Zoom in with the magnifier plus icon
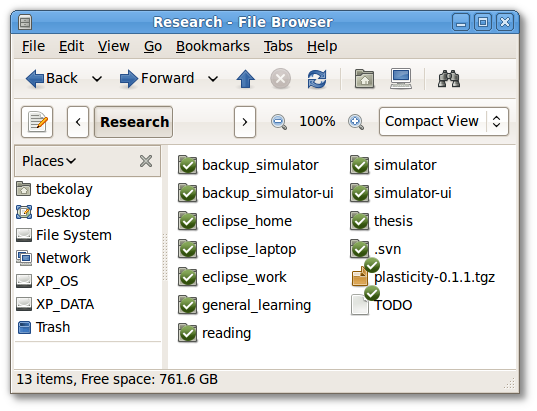The width and height of the screenshot is (537, 411). coord(356,122)
